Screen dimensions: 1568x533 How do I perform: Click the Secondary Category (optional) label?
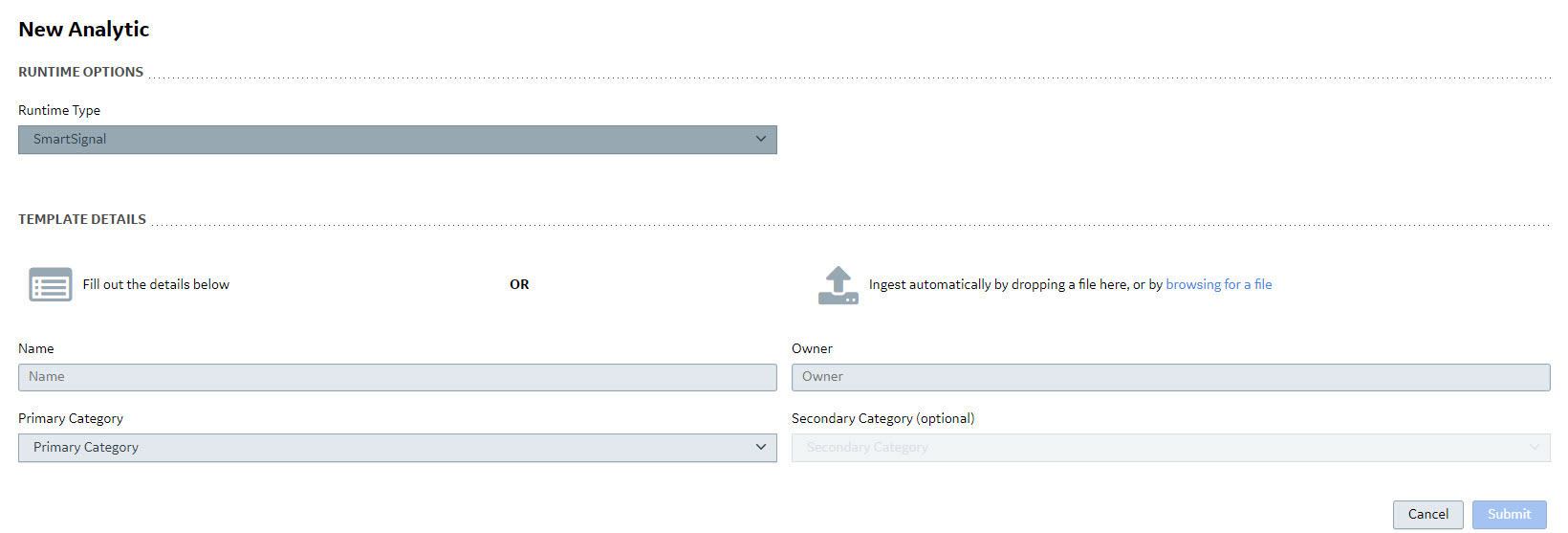pyautogui.click(x=883, y=418)
